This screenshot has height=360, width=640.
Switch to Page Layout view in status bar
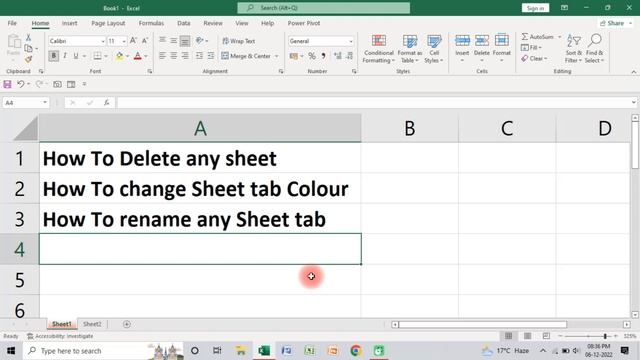point(527,336)
